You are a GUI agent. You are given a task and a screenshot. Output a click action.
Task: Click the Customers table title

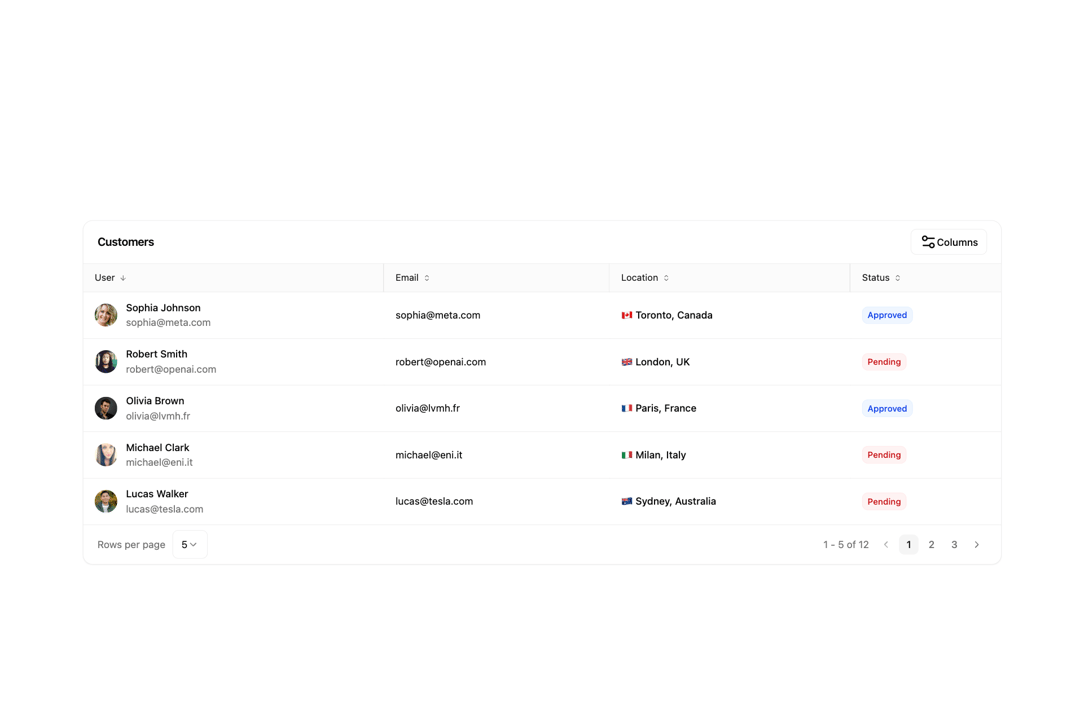[126, 242]
